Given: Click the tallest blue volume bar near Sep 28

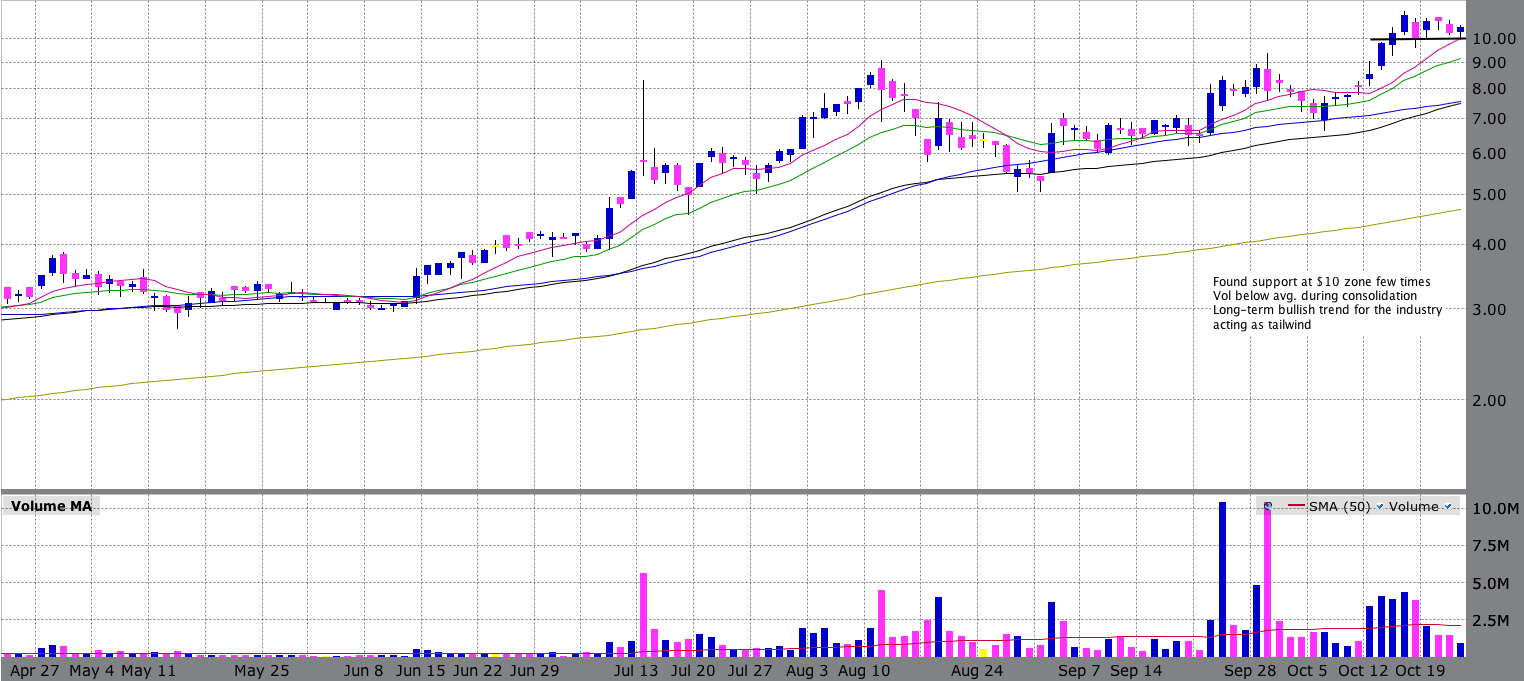Looking at the screenshot, I should (x=1222, y=580).
